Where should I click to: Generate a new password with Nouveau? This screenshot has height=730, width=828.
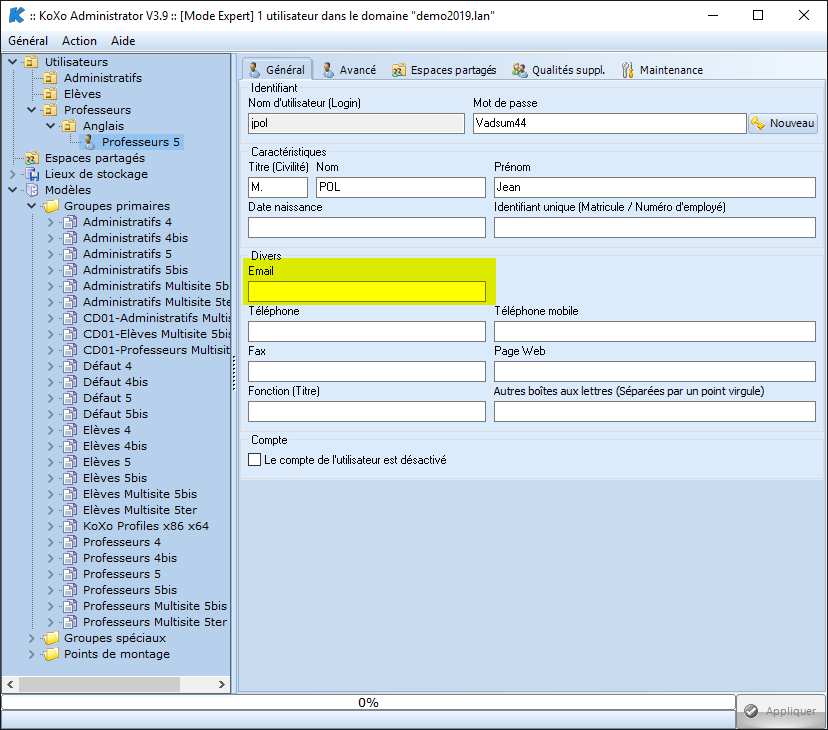(783, 123)
